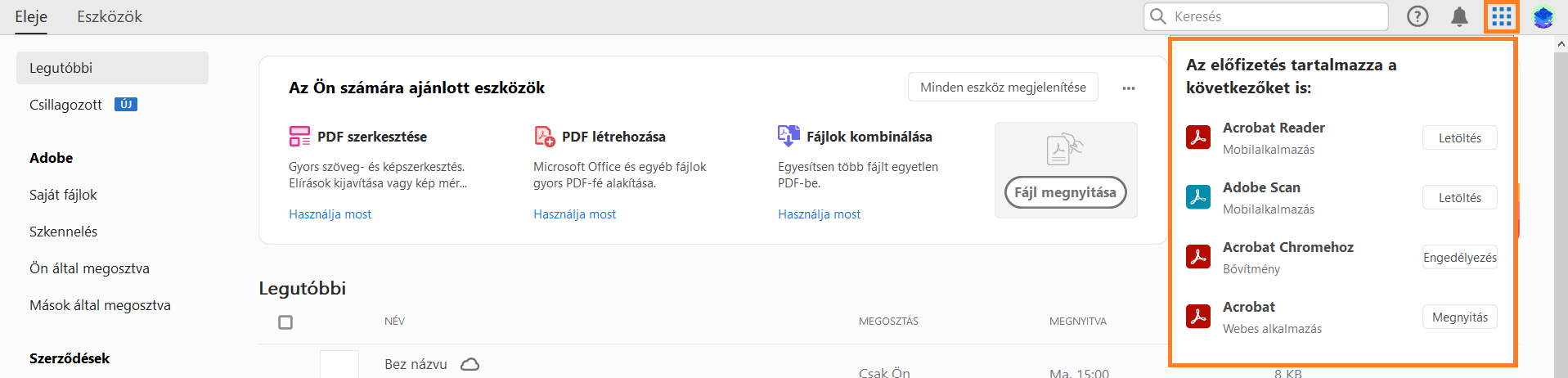Open the apps grid icon
1568x378 pixels.
pos(1501,16)
